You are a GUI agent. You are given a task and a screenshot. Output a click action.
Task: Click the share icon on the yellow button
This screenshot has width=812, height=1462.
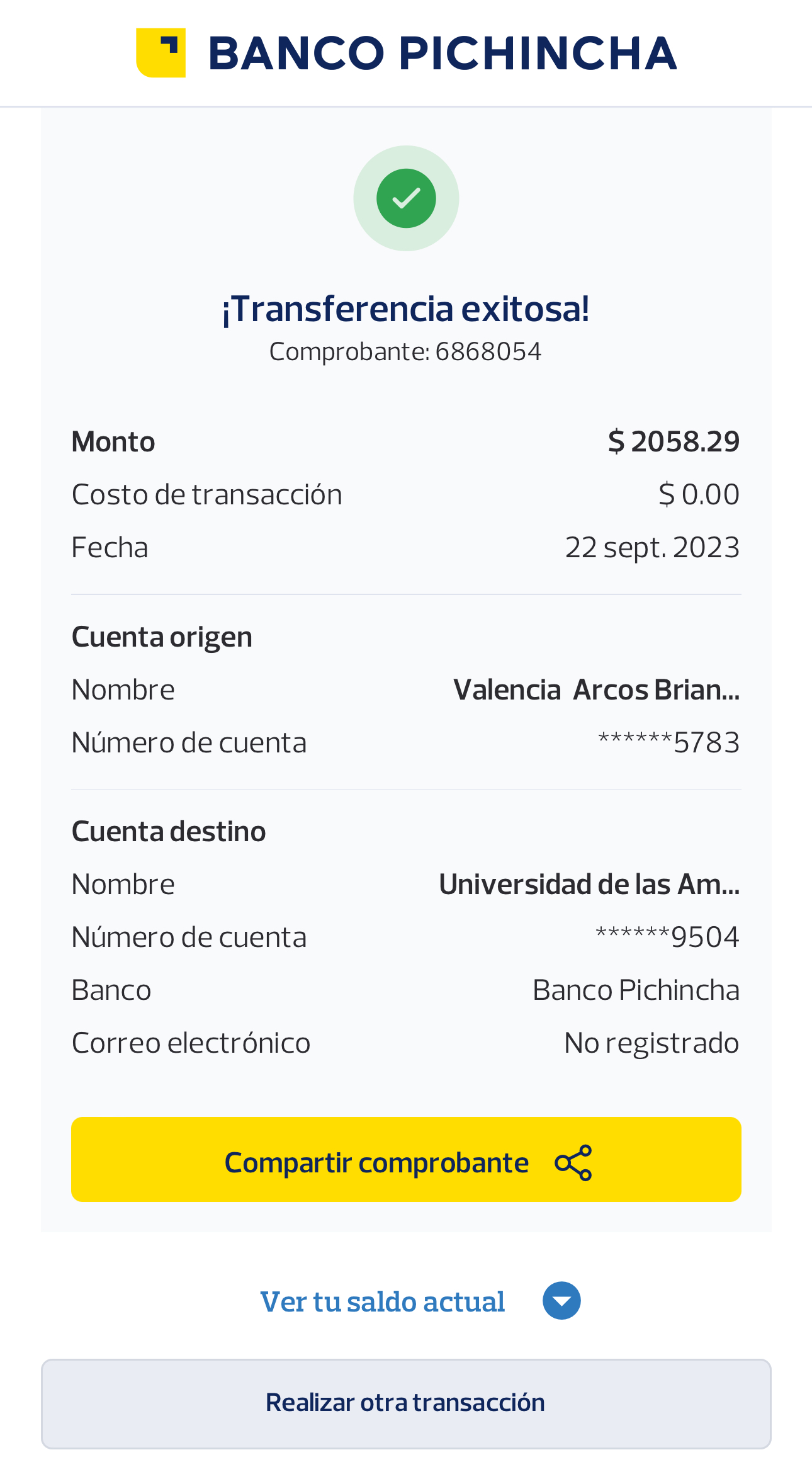click(x=573, y=1162)
